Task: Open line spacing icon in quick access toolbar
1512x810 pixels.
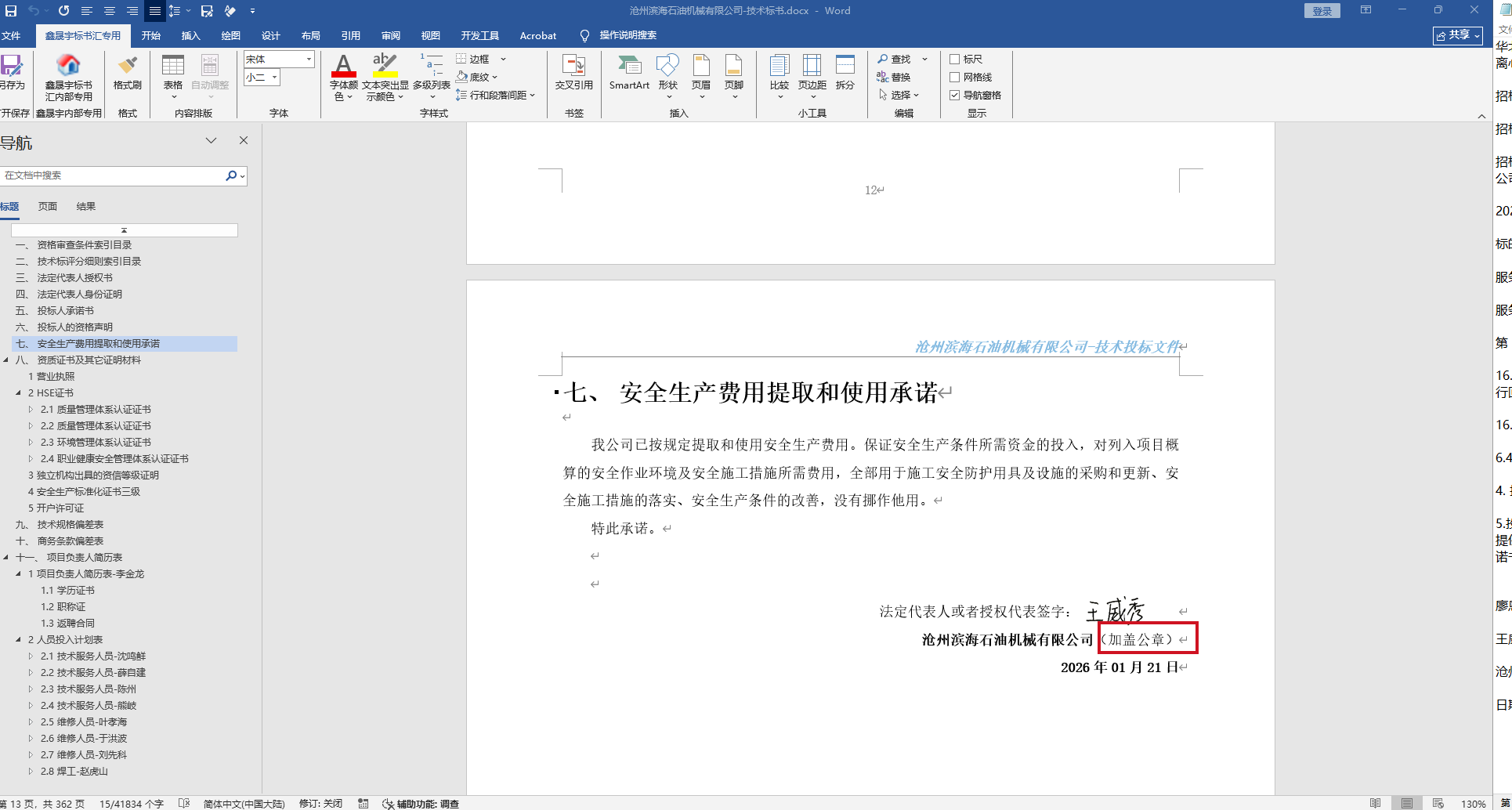Action: 174,11
